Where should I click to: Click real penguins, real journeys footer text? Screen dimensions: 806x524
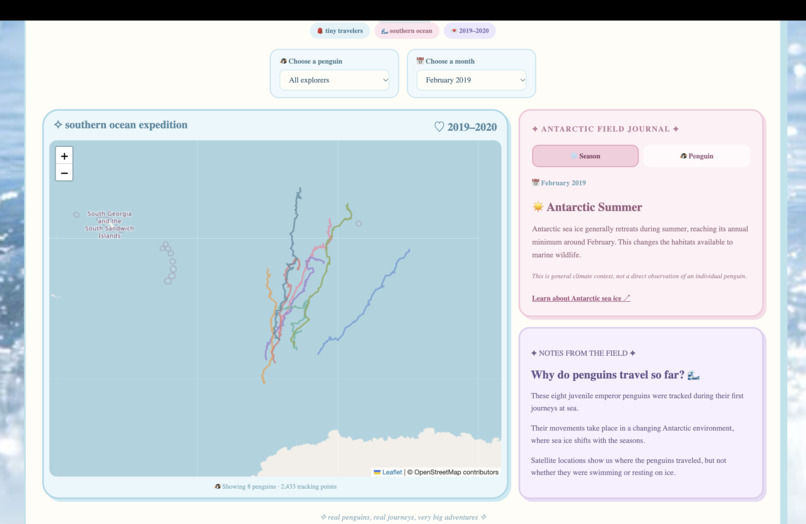[403, 517]
